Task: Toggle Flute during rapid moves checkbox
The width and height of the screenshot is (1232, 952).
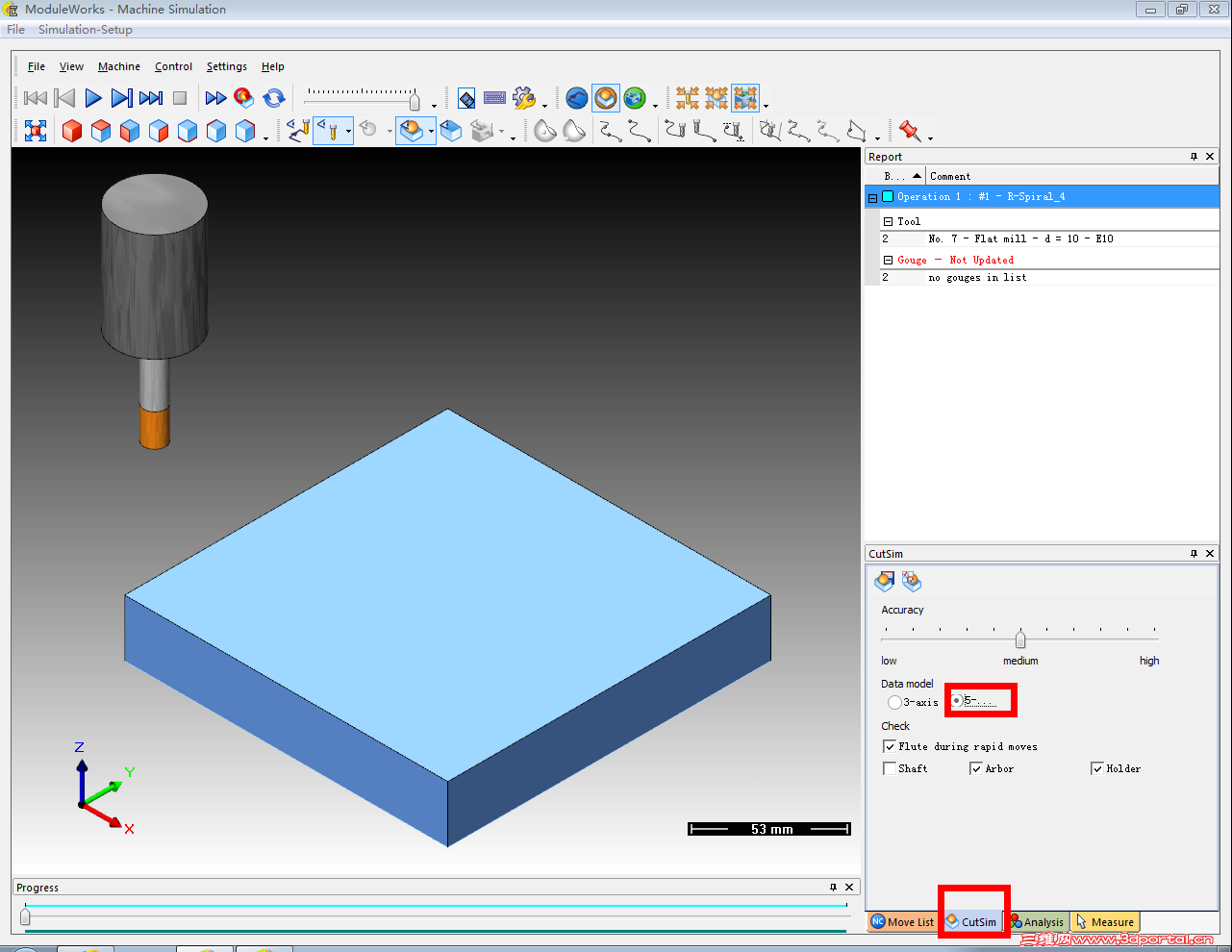Action: pos(889,746)
